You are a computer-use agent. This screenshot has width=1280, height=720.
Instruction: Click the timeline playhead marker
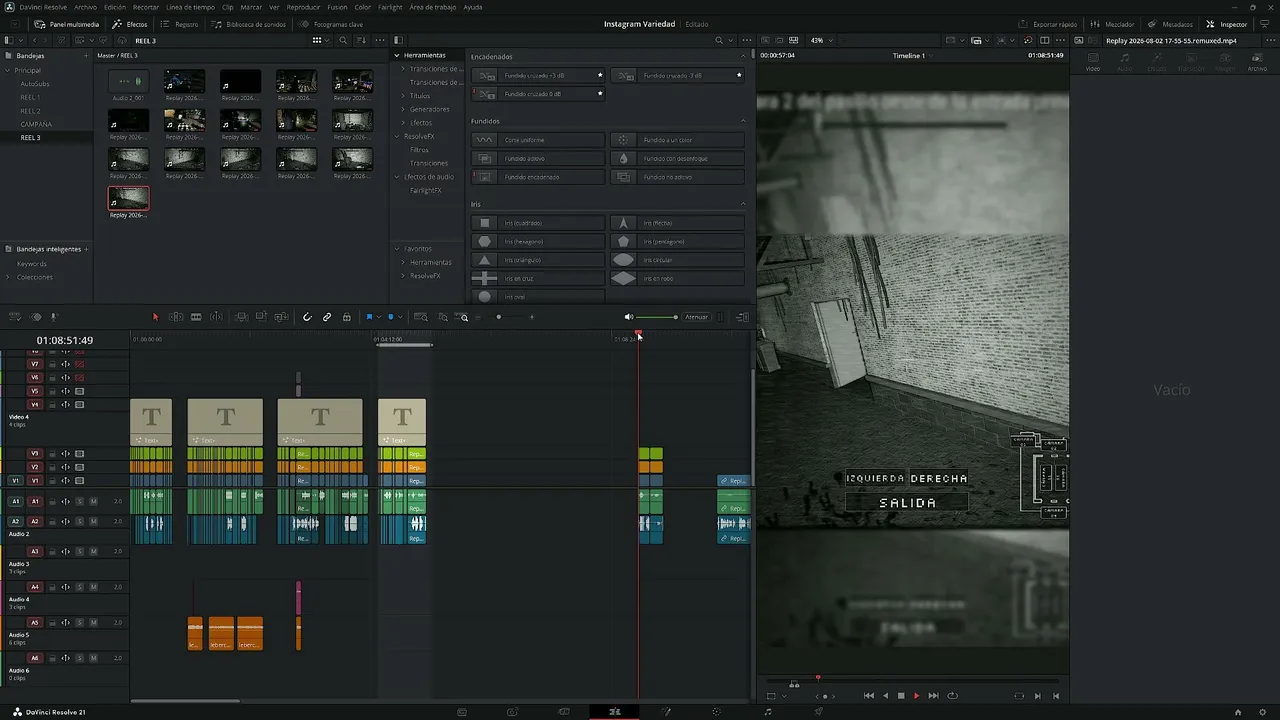[638, 335]
